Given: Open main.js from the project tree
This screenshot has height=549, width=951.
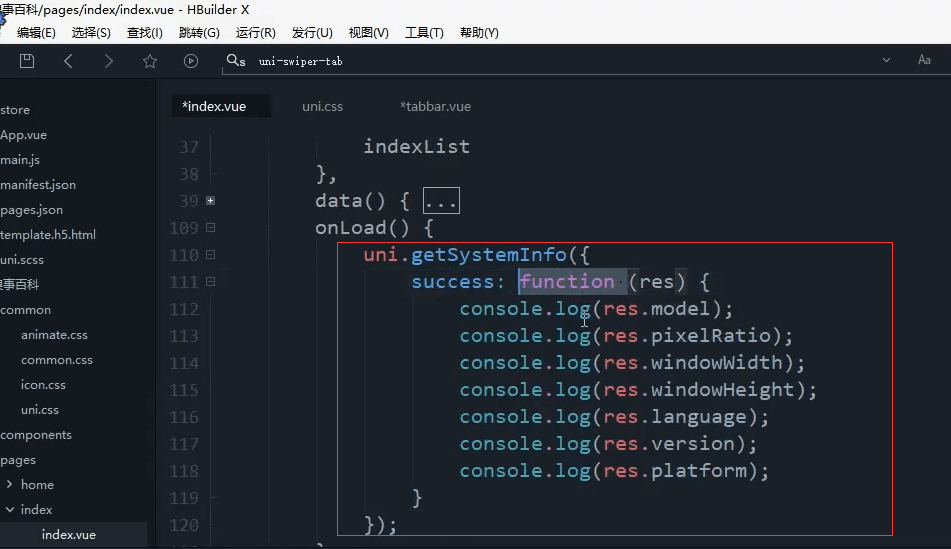Looking at the screenshot, I should (x=20, y=160).
